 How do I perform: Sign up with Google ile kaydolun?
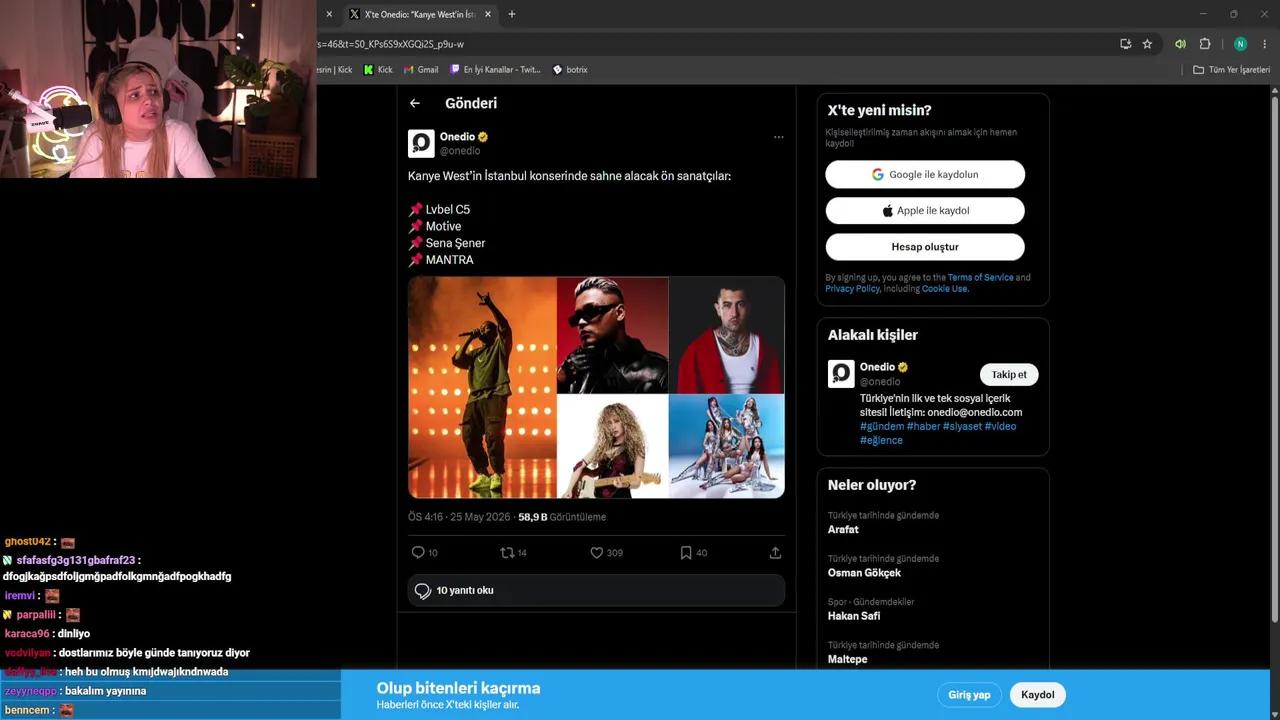[925, 174]
